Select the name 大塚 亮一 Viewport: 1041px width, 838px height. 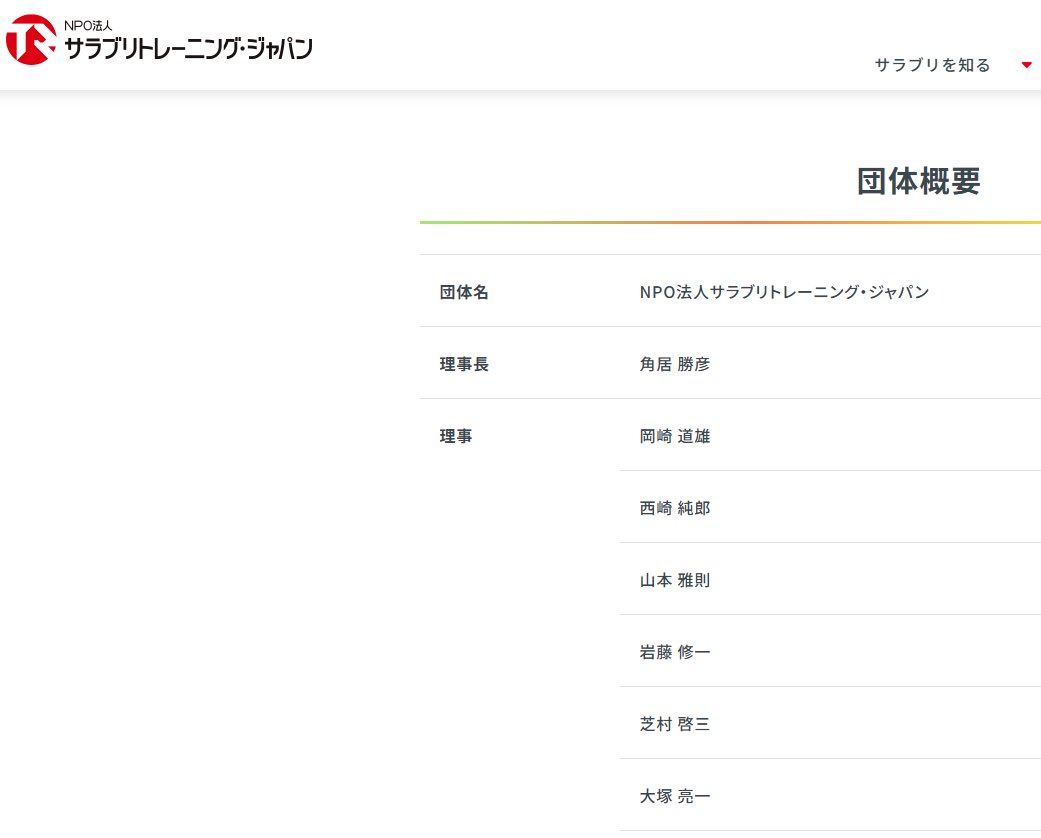point(675,796)
